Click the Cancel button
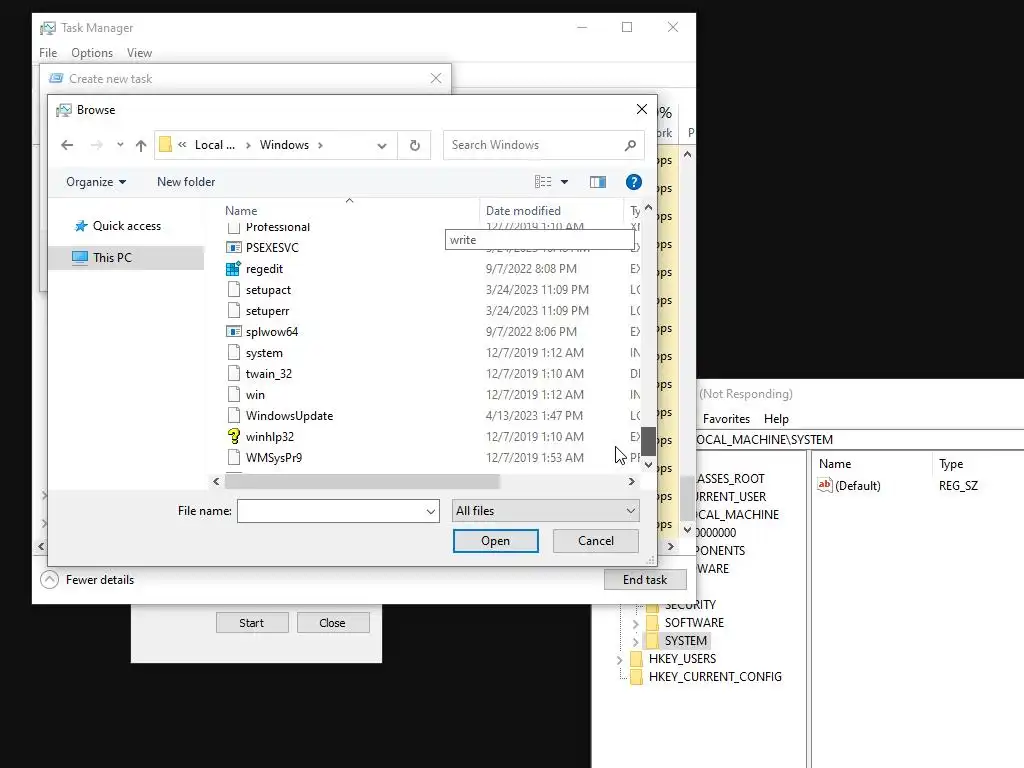Viewport: 1024px width, 768px height. (x=596, y=541)
